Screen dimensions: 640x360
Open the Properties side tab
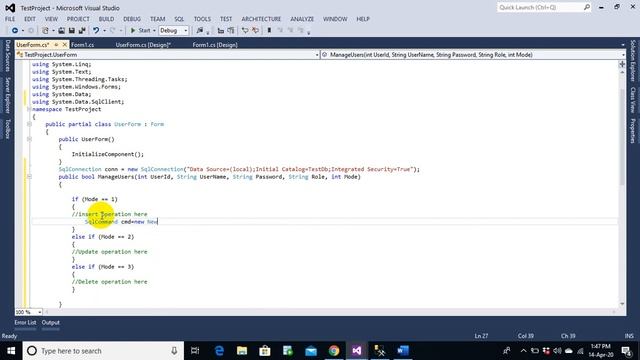click(x=633, y=131)
